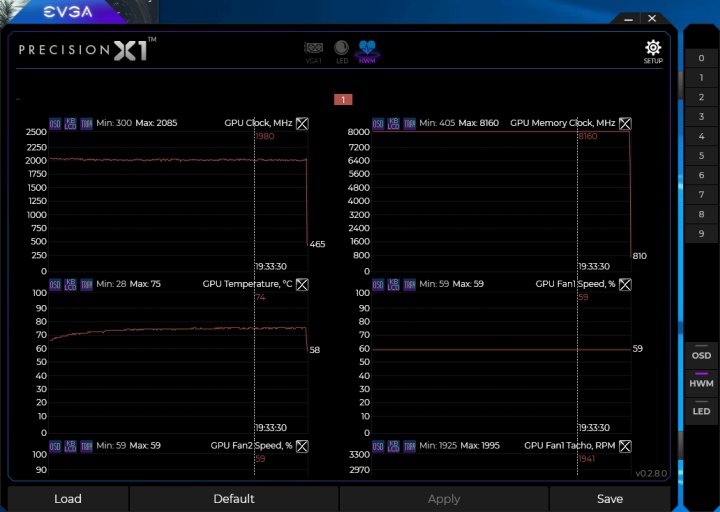The image size is (720, 512).
Task: Click the v0.2.8.0 version label
Action: [x=651, y=473]
